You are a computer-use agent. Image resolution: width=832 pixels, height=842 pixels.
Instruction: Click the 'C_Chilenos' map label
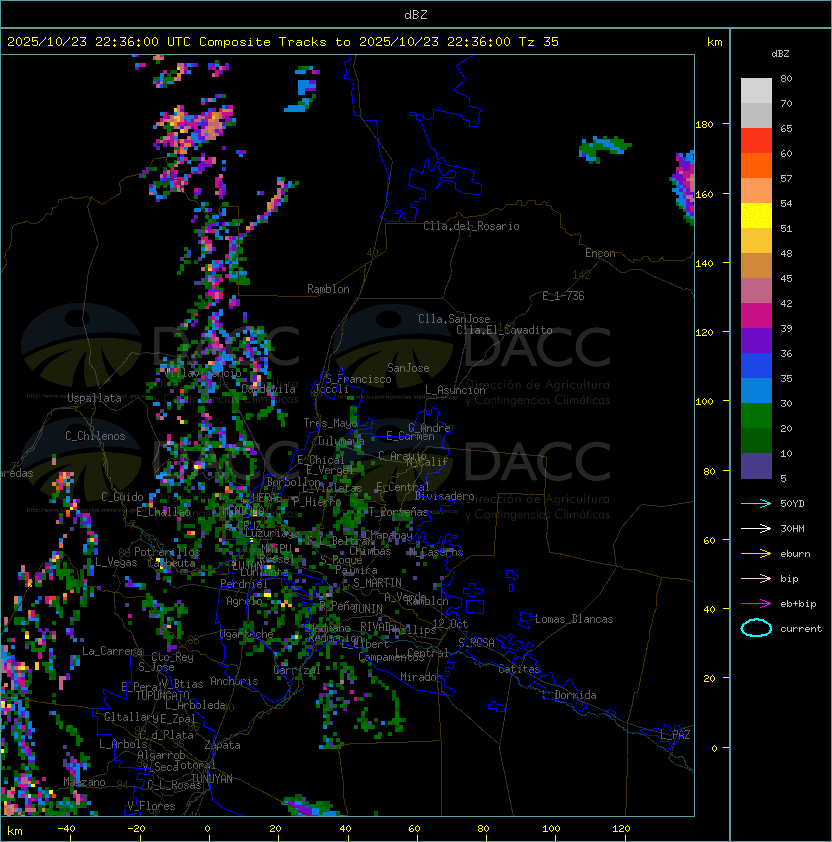(x=95, y=436)
